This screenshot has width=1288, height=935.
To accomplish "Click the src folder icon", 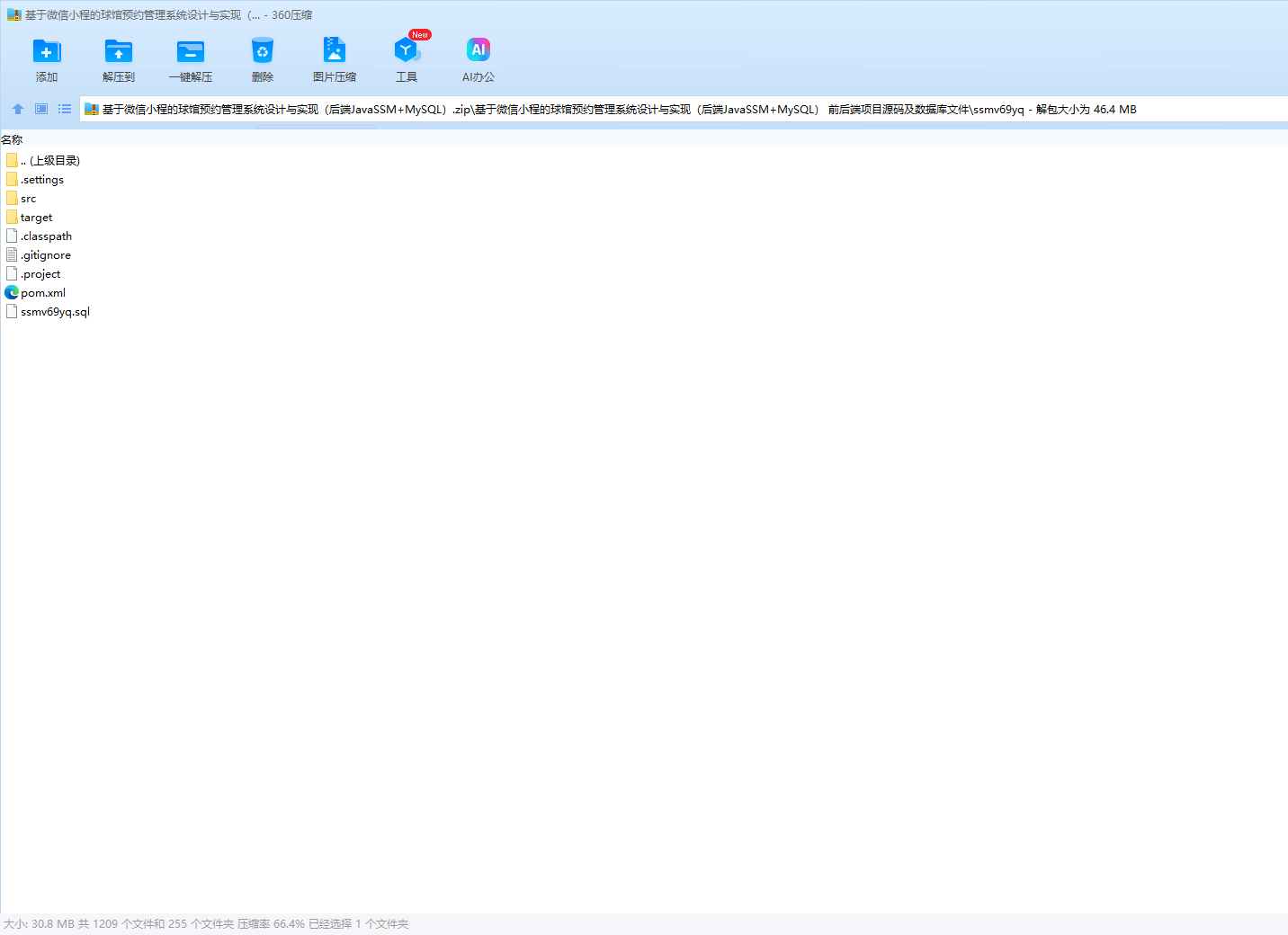I will click(12, 198).
